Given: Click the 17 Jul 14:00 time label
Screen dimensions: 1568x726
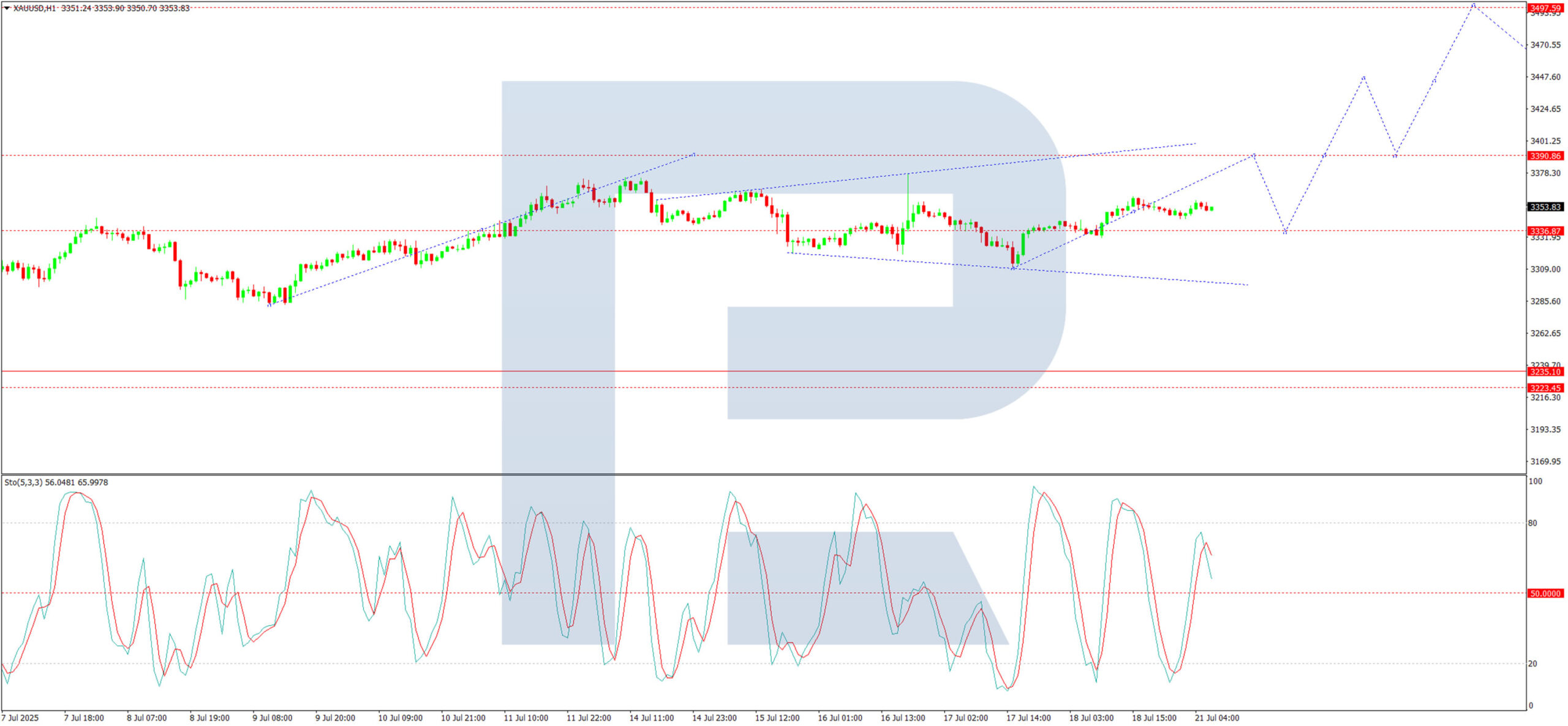Looking at the screenshot, I should 1028,717.
